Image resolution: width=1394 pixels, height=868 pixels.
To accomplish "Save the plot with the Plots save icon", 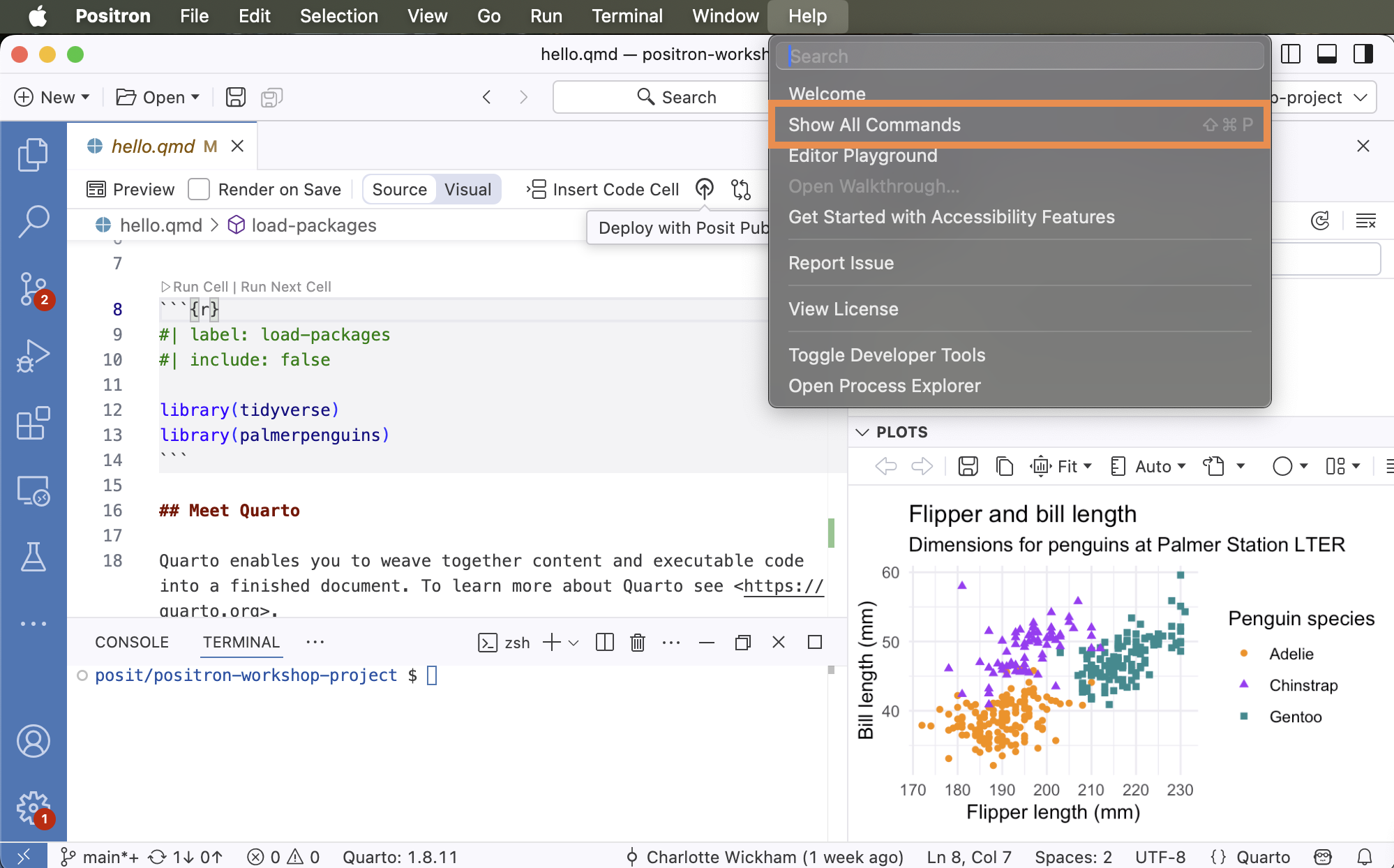I will [x=968, y=466].
